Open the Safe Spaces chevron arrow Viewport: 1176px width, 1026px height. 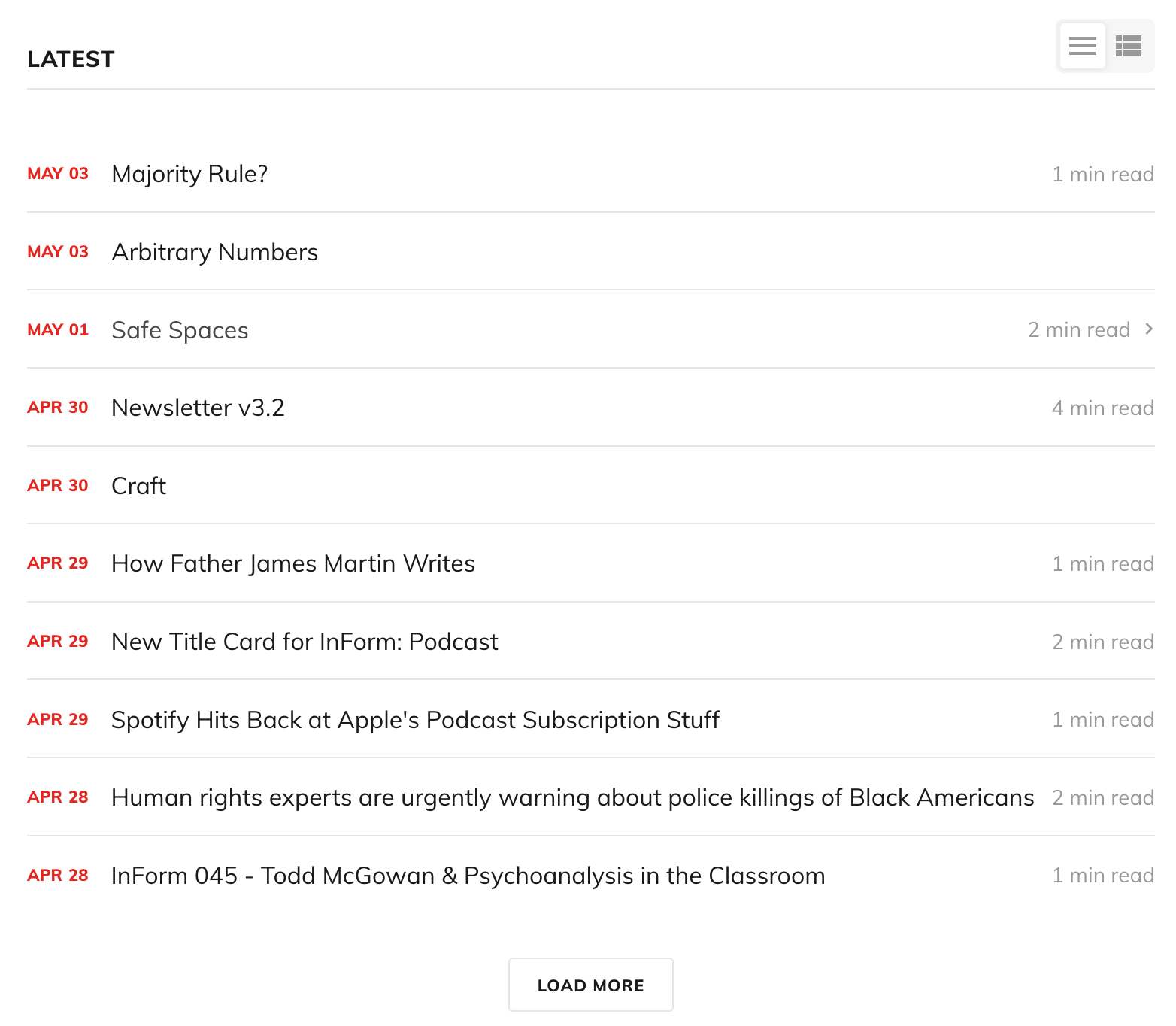pos(1149,329)
